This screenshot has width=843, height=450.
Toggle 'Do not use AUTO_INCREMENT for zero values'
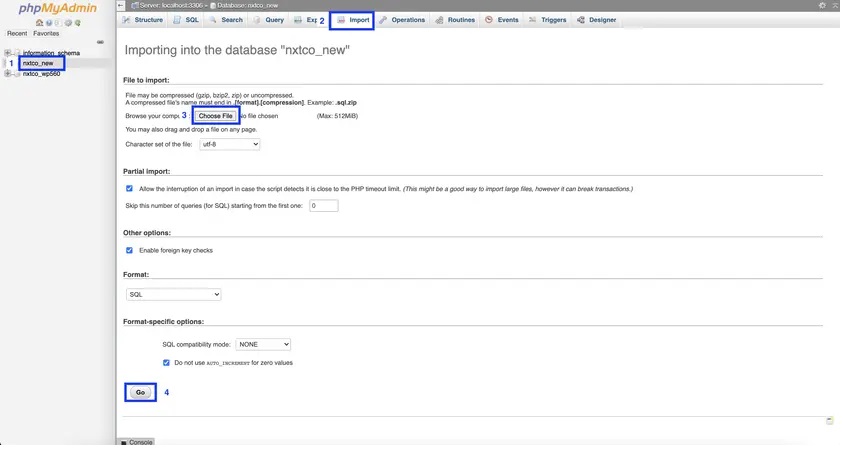(x=166, y=363)
